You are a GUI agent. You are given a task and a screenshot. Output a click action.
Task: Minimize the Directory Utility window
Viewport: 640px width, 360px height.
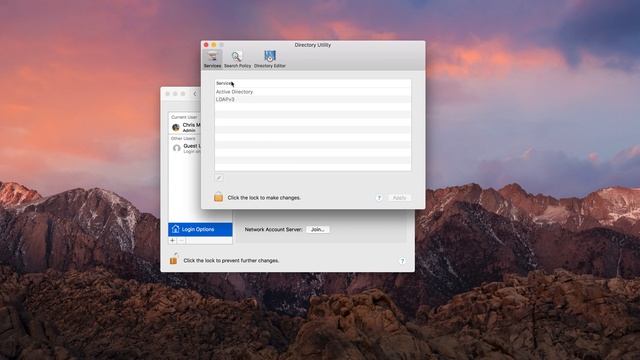click(x=214, y=44)
